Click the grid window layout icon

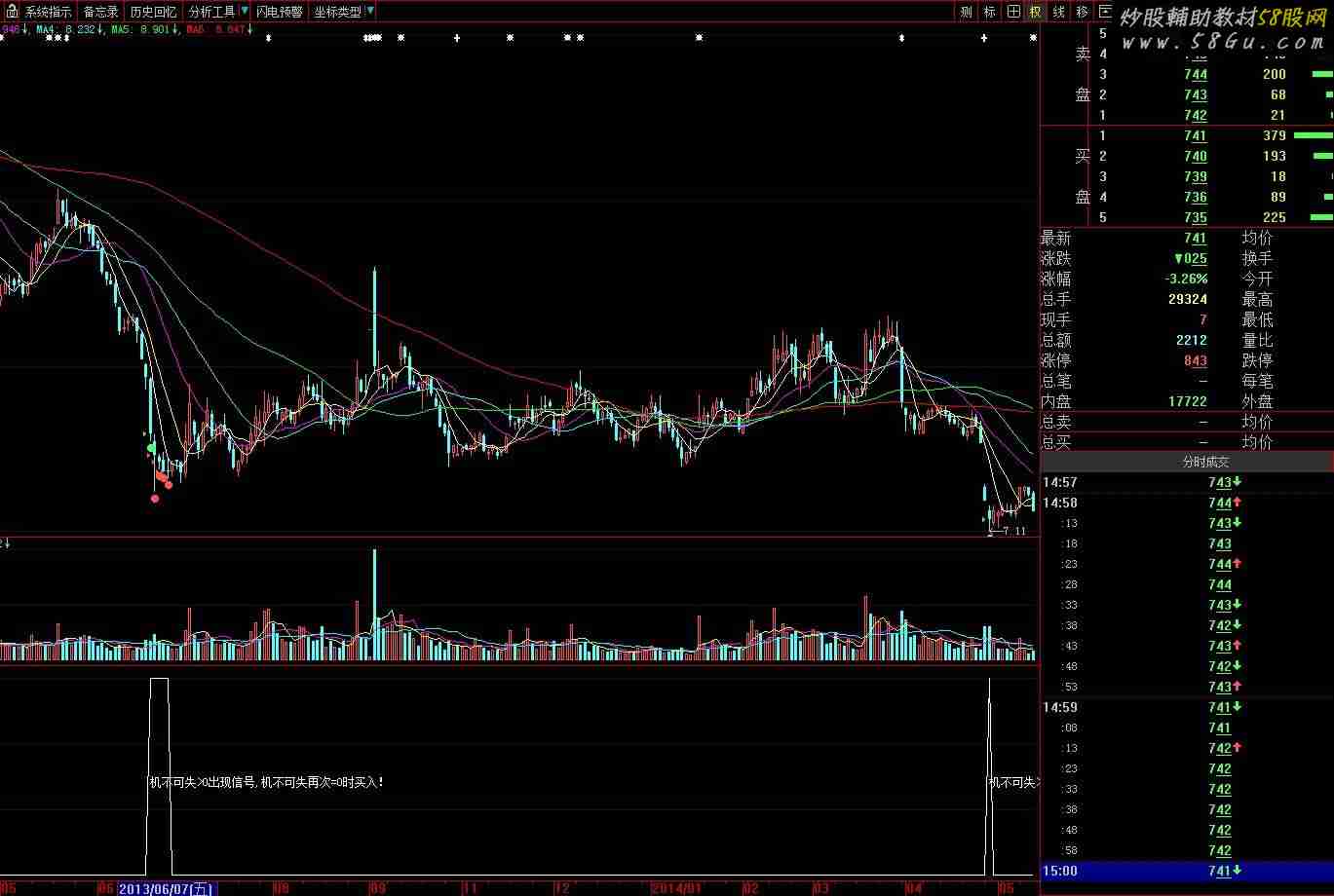1013,13
